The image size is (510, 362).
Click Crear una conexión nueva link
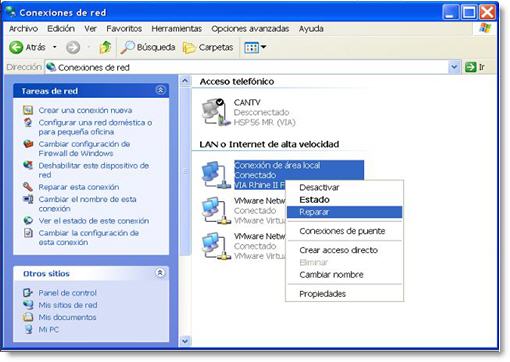pos(85,110)
